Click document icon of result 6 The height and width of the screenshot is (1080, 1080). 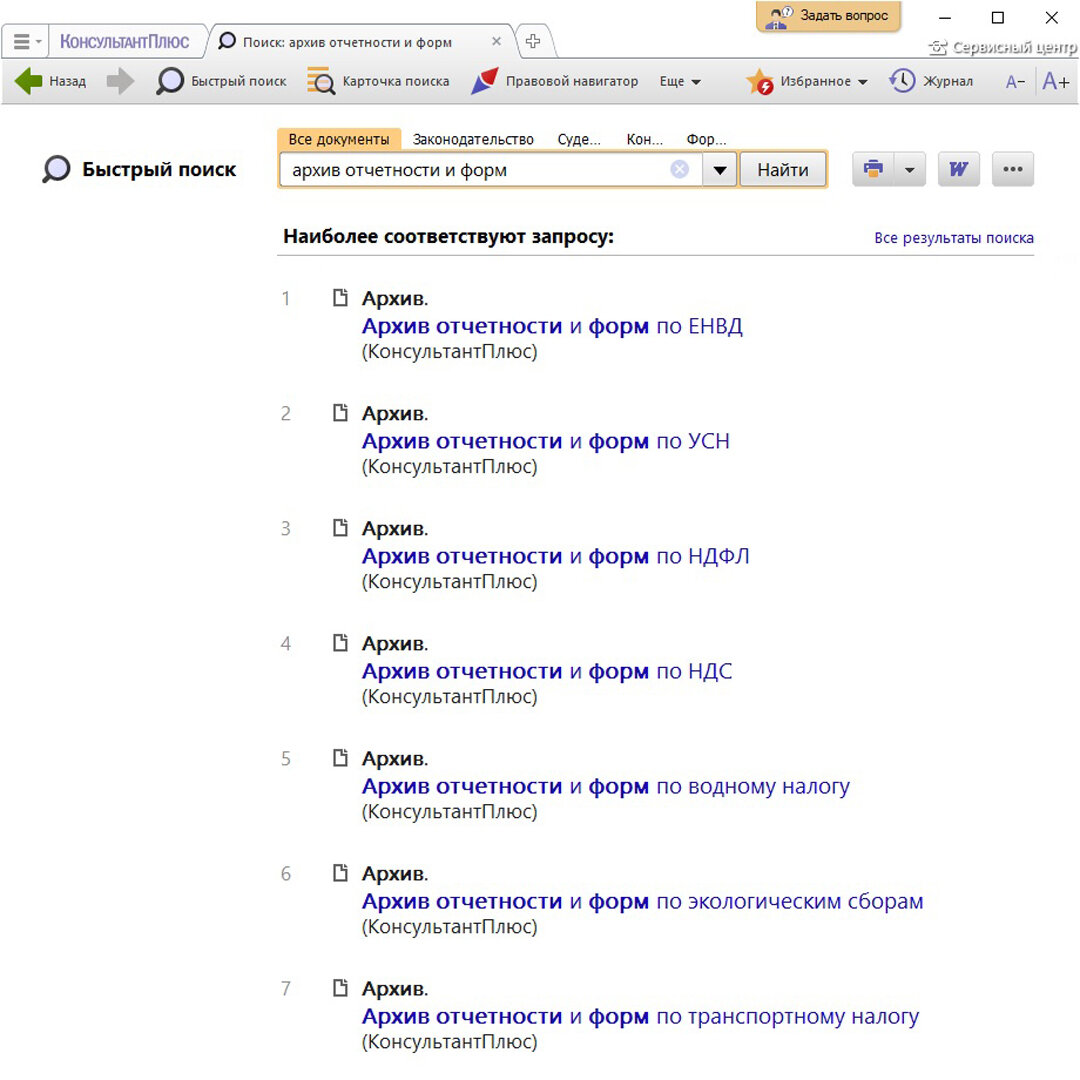(340, 873)
